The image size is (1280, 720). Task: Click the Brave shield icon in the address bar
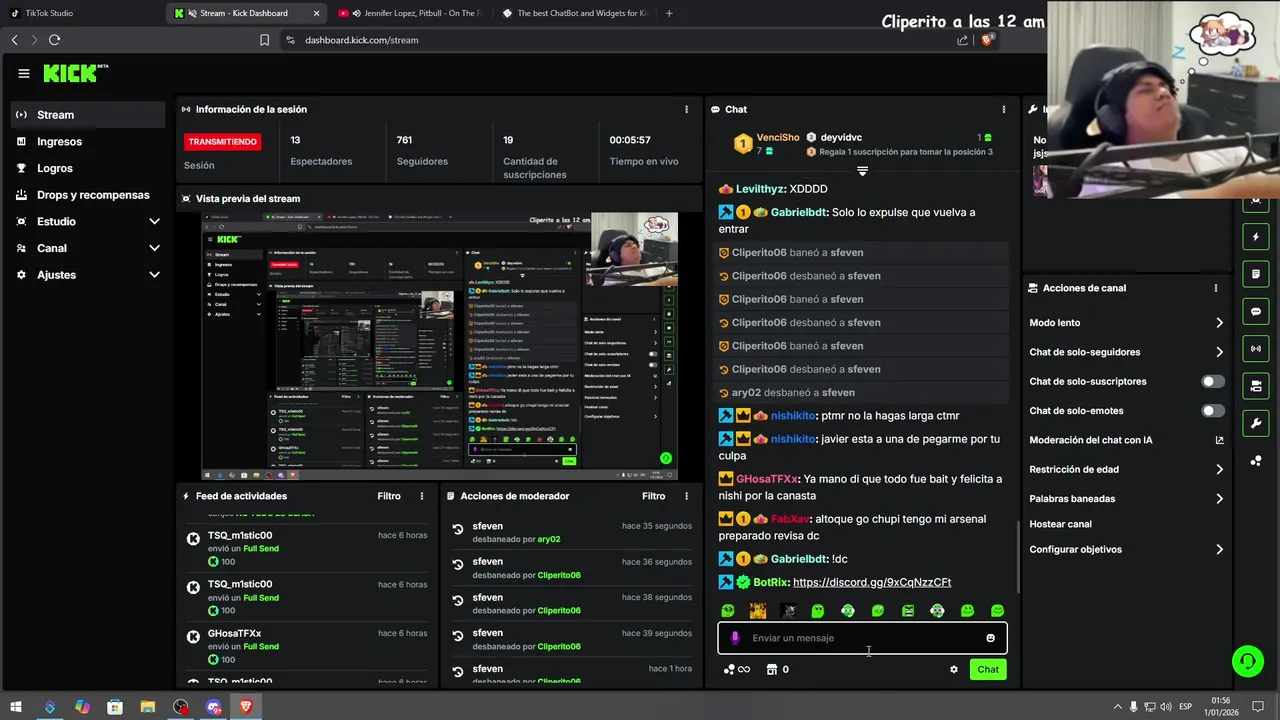[987, 40]
